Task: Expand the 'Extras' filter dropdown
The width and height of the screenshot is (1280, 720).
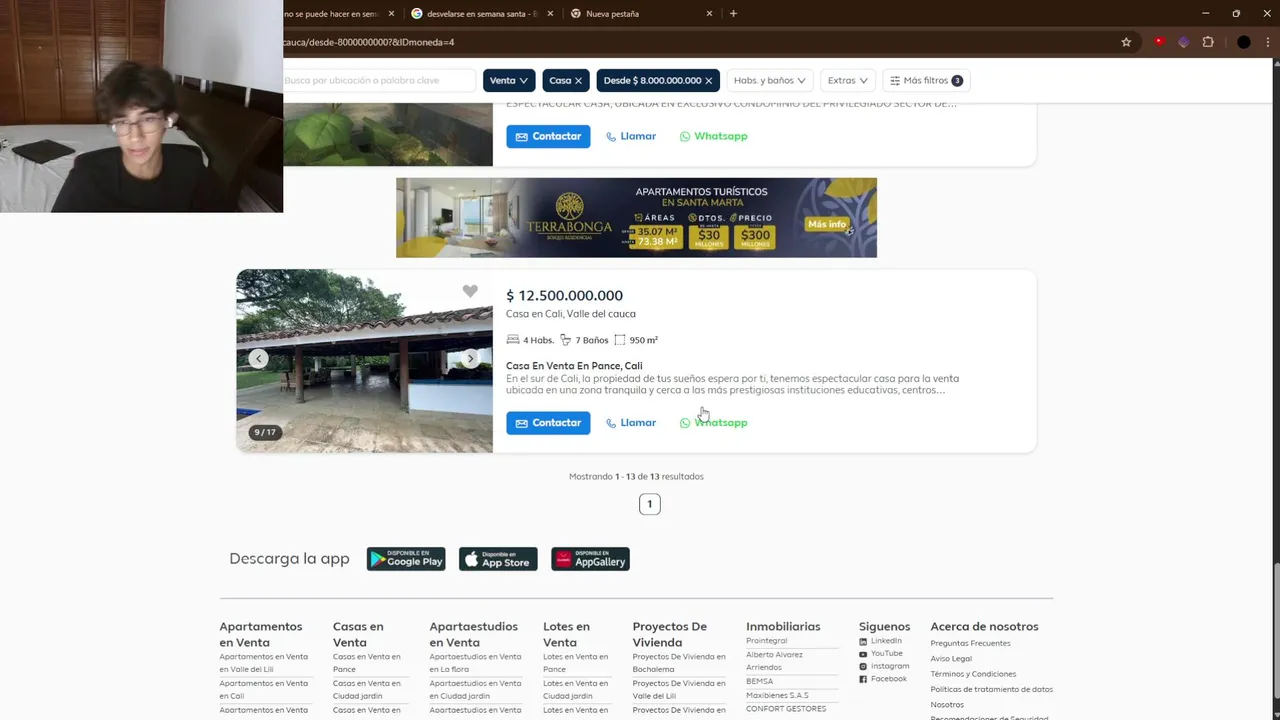Action: (848, 81)
